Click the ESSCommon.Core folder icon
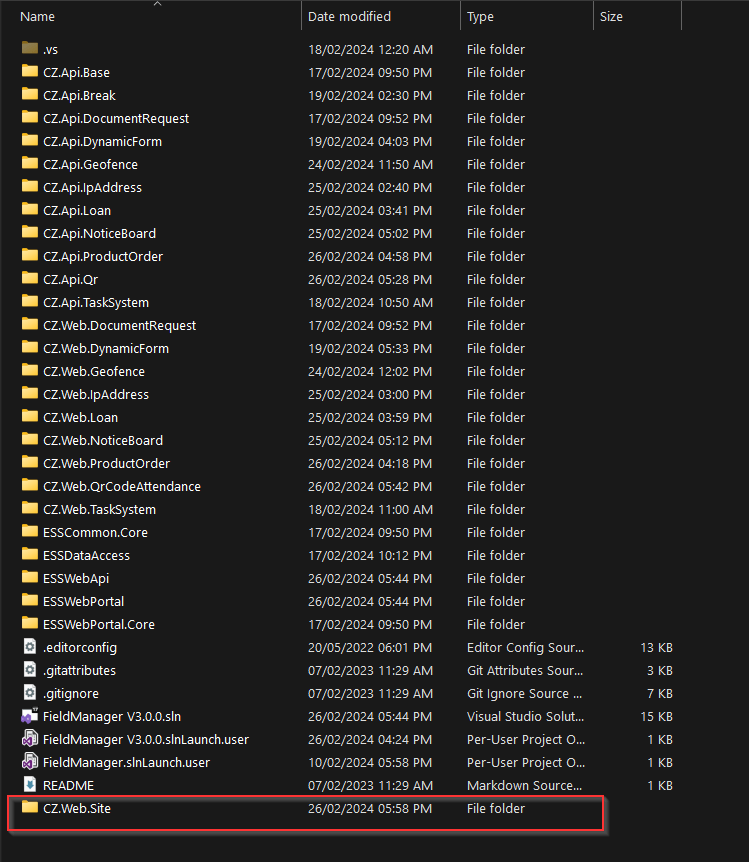This screenshot has width=749, height=862. point(30,532)
